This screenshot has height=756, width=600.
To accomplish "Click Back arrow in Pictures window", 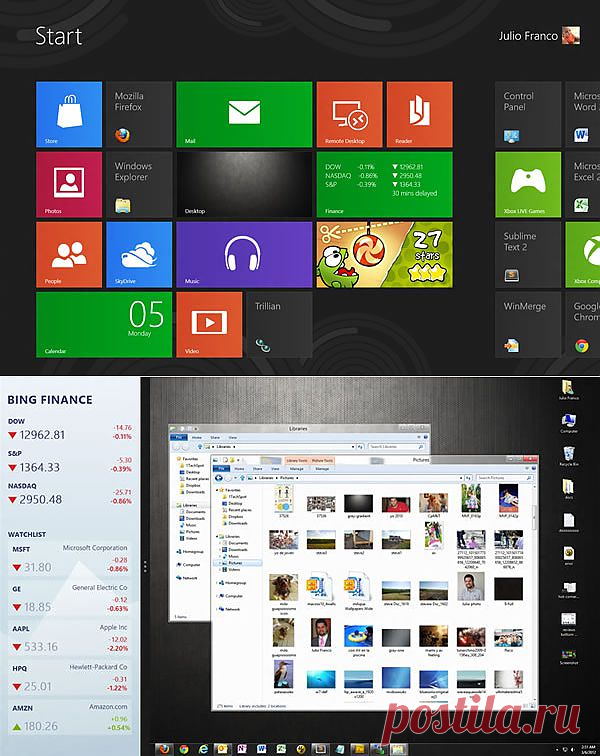I will click(219, 478).
